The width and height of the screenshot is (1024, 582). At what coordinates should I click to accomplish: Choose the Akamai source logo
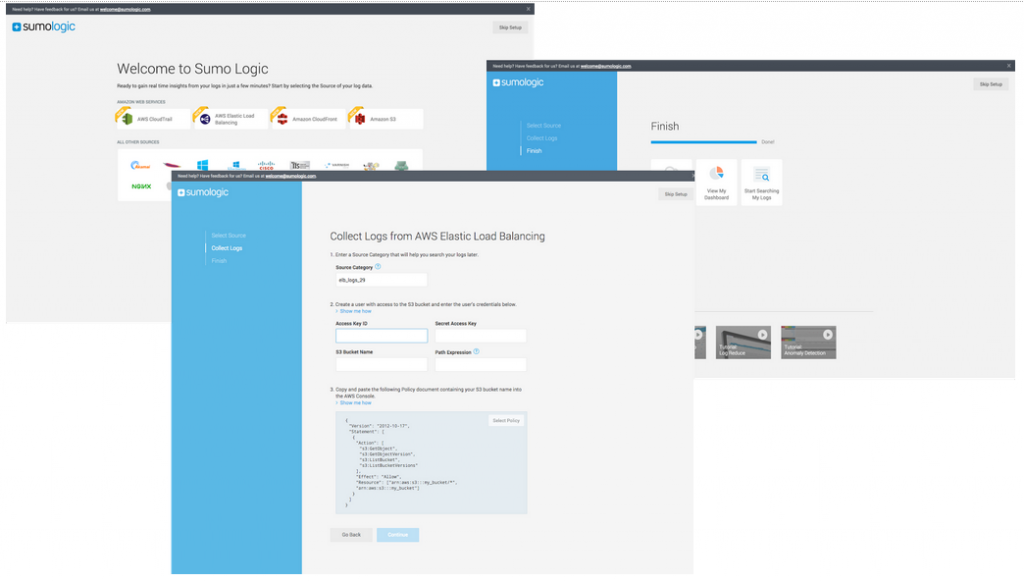[140, 166]
